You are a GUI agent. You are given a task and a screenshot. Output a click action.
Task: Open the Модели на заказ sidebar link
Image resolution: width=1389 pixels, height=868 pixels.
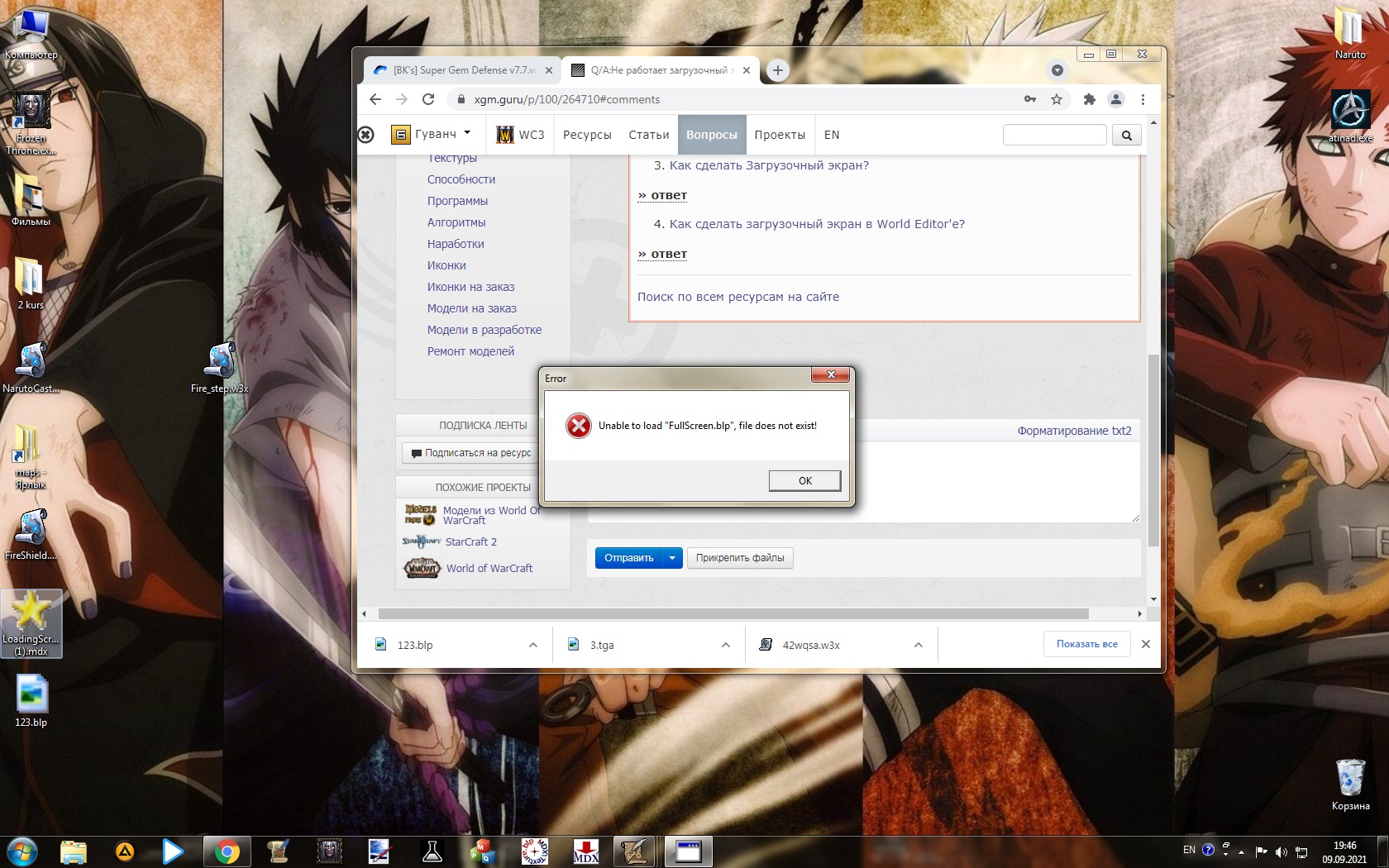[x=472, y=308]
